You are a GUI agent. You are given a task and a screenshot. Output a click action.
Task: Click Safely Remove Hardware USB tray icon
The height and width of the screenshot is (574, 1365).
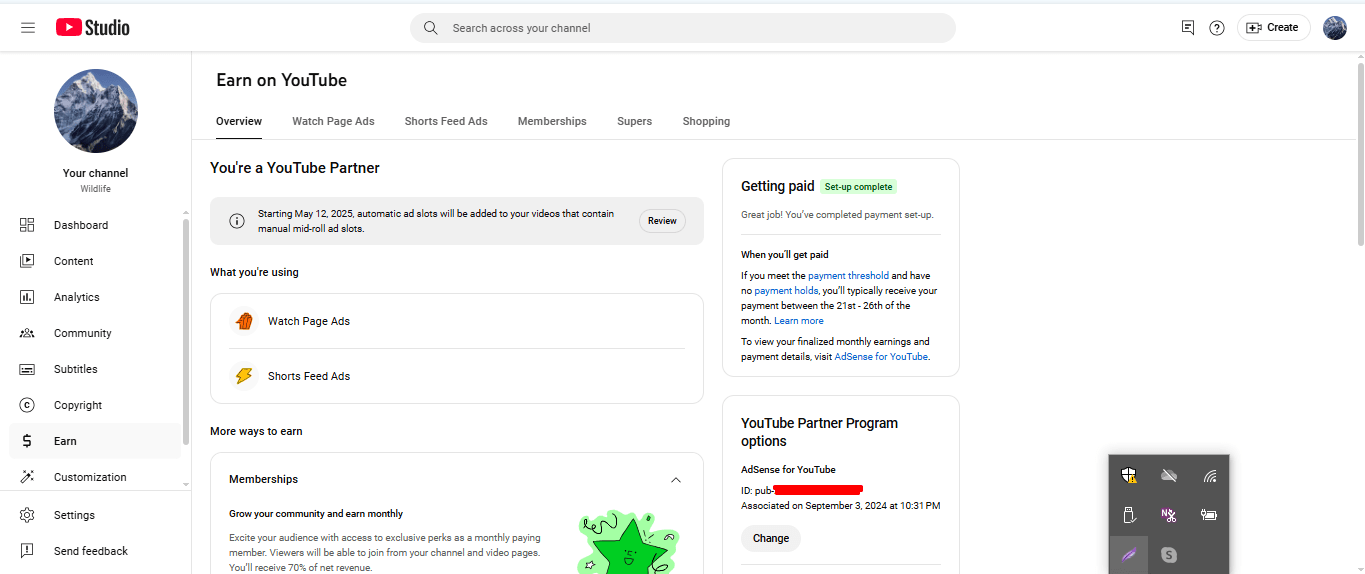tap(1129, 515)
